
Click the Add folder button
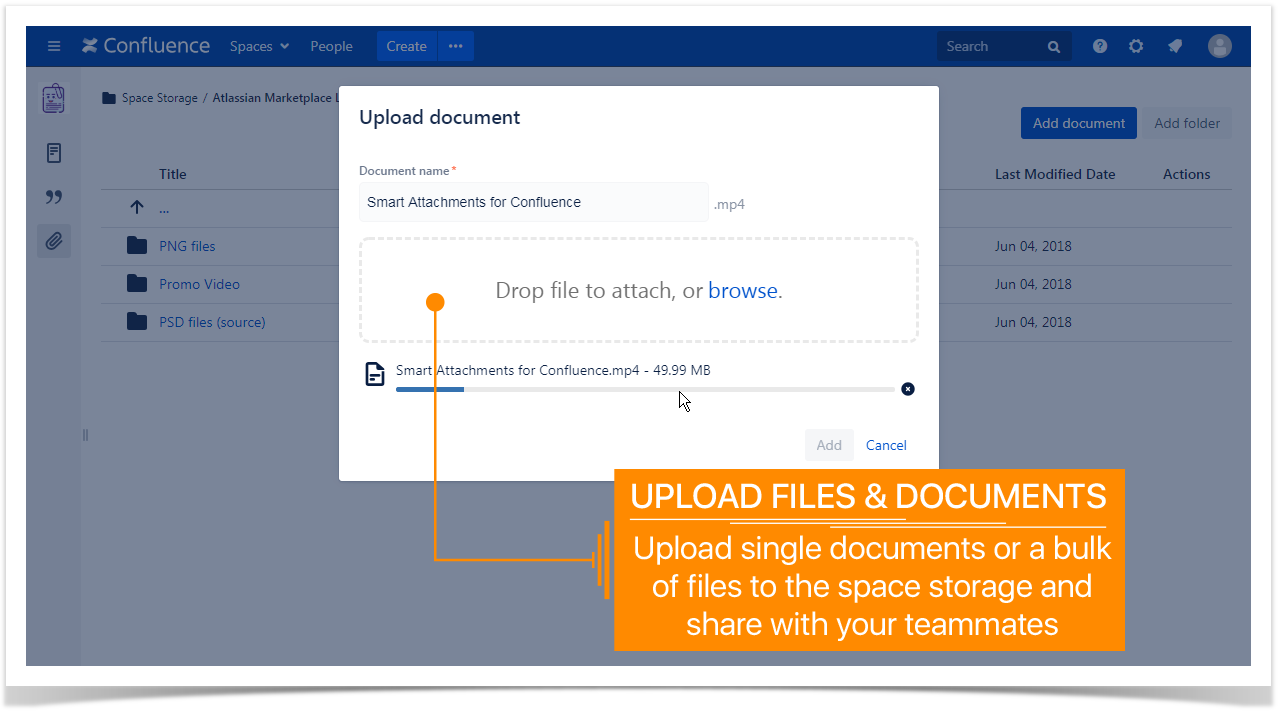click(x=1187, y=123)
